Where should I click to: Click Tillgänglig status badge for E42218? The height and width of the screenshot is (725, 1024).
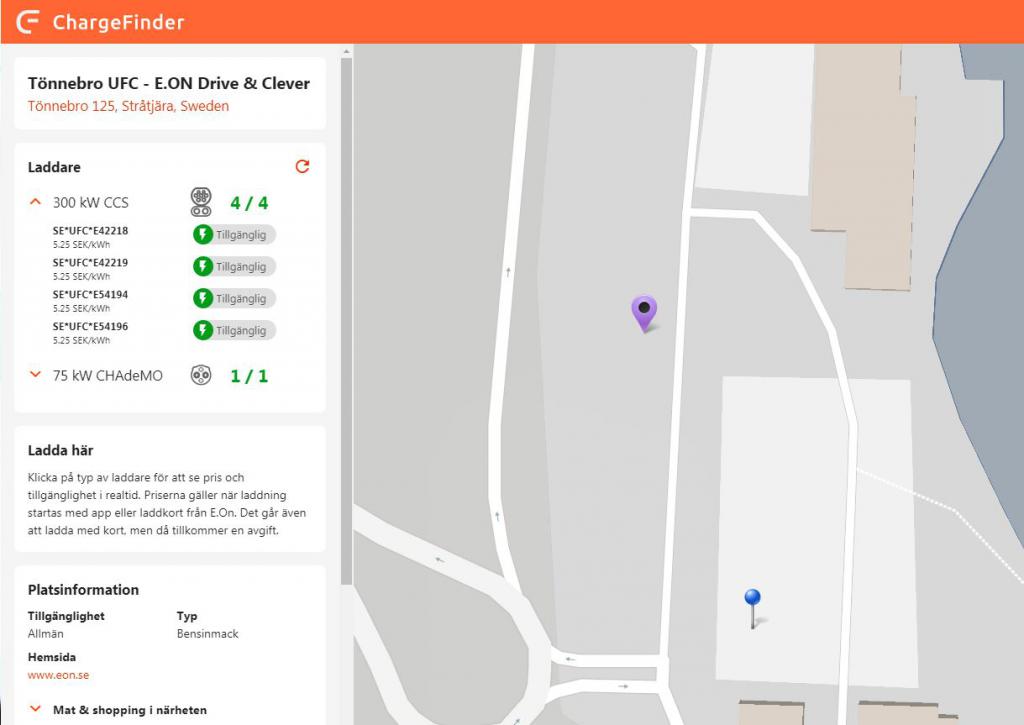tap(234, 234)
